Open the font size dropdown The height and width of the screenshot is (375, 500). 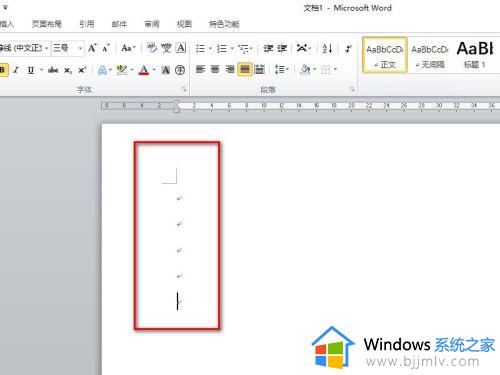tap(80, 48)
